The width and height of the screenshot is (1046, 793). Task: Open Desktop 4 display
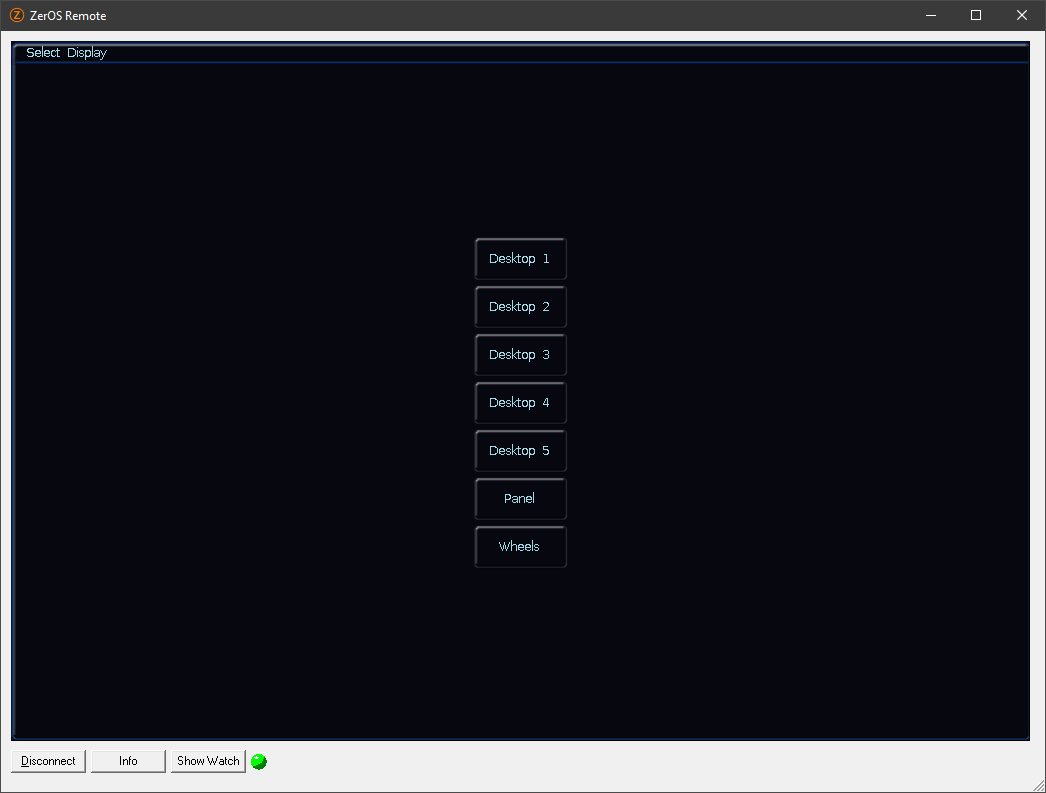point(520,403)
